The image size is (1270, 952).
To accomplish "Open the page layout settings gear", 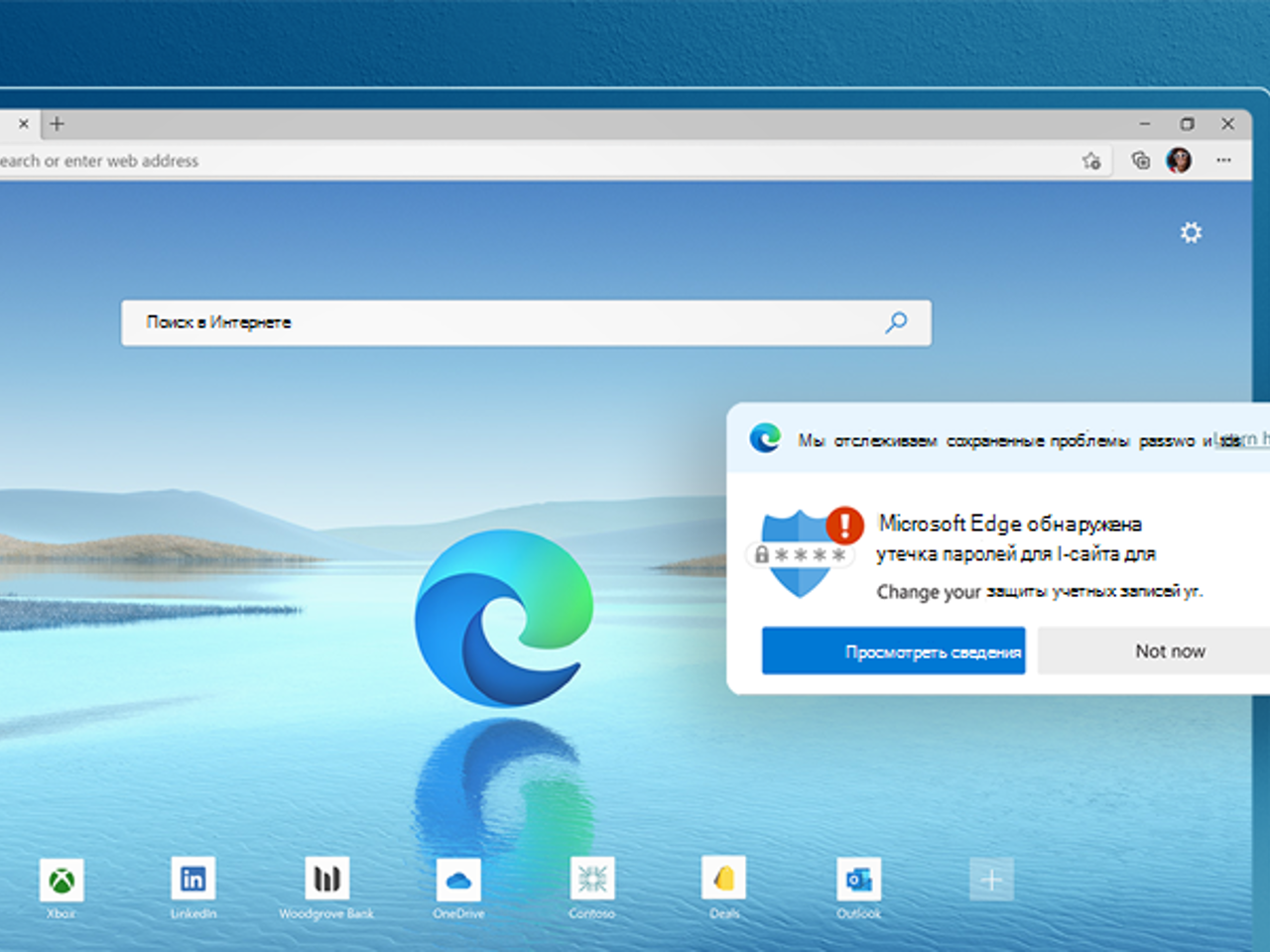I will (1191, 232).
